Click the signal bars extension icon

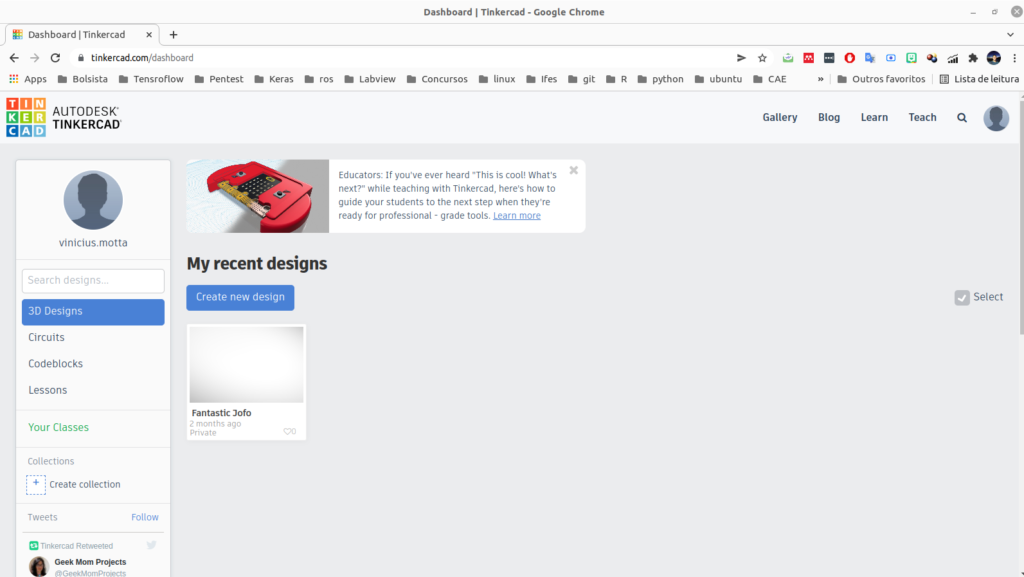click(x=953, y=57)
